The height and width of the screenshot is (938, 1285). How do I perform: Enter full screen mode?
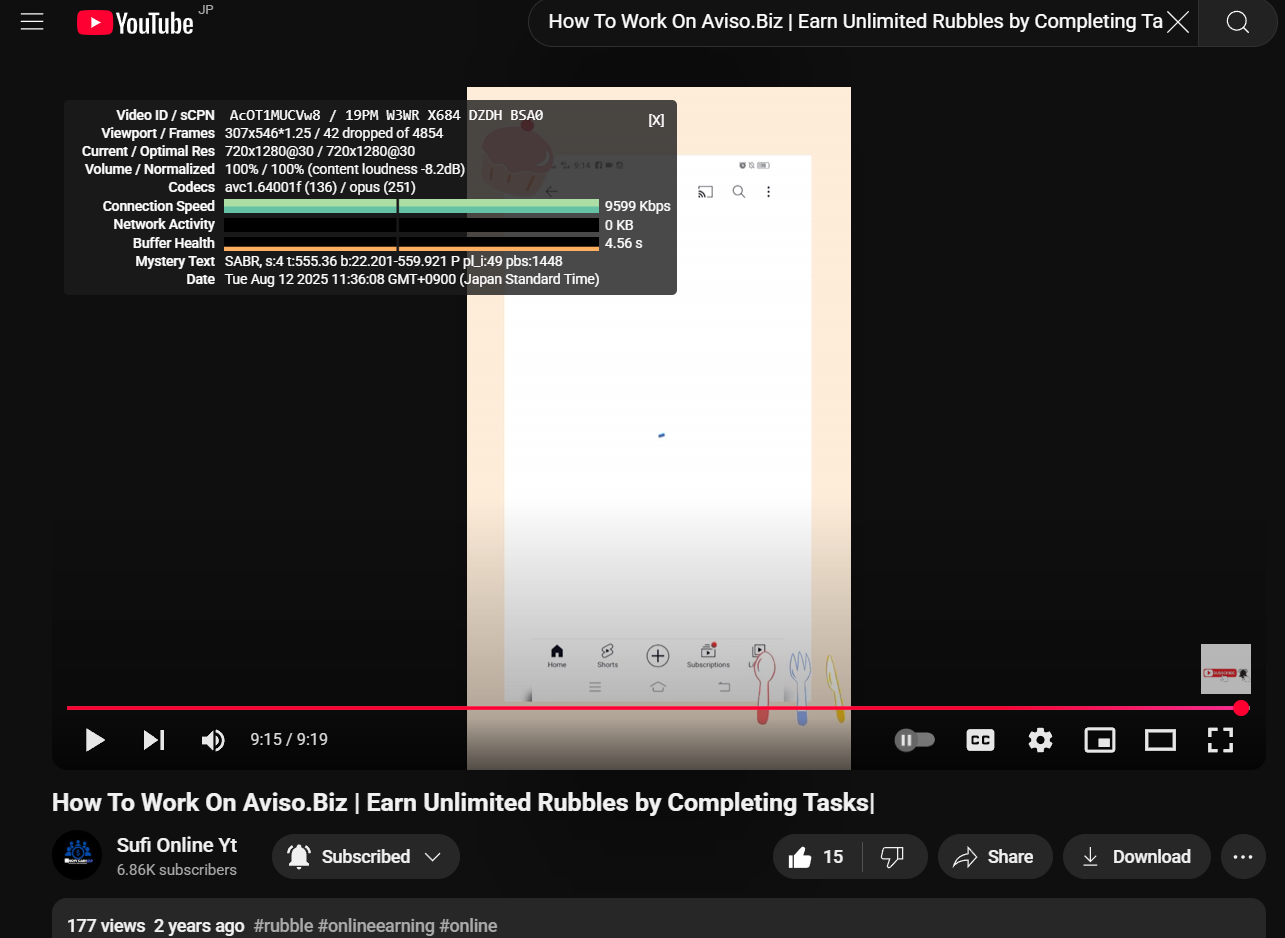[1220, 740]
